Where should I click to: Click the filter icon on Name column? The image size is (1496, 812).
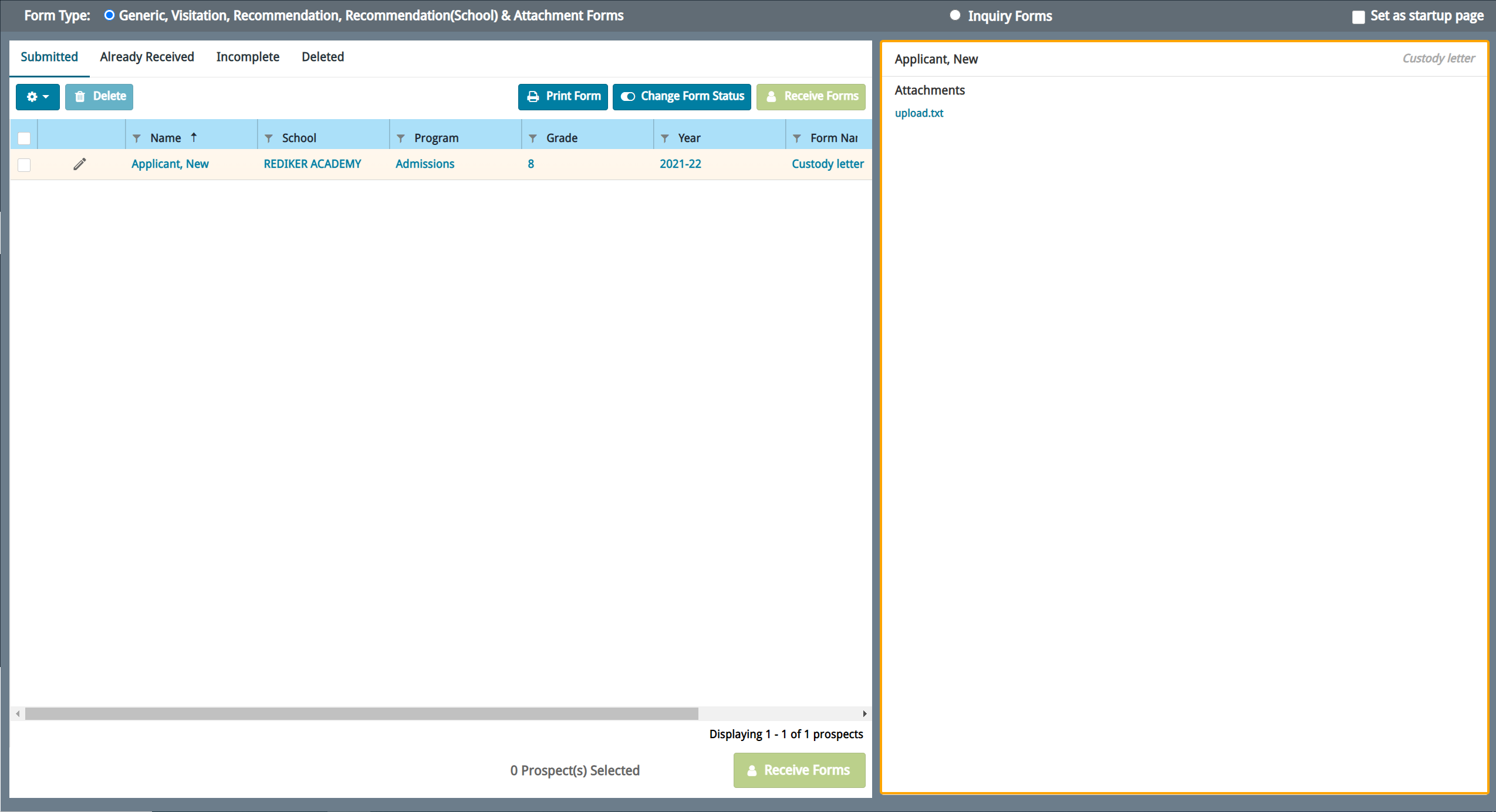pos(137,138)
